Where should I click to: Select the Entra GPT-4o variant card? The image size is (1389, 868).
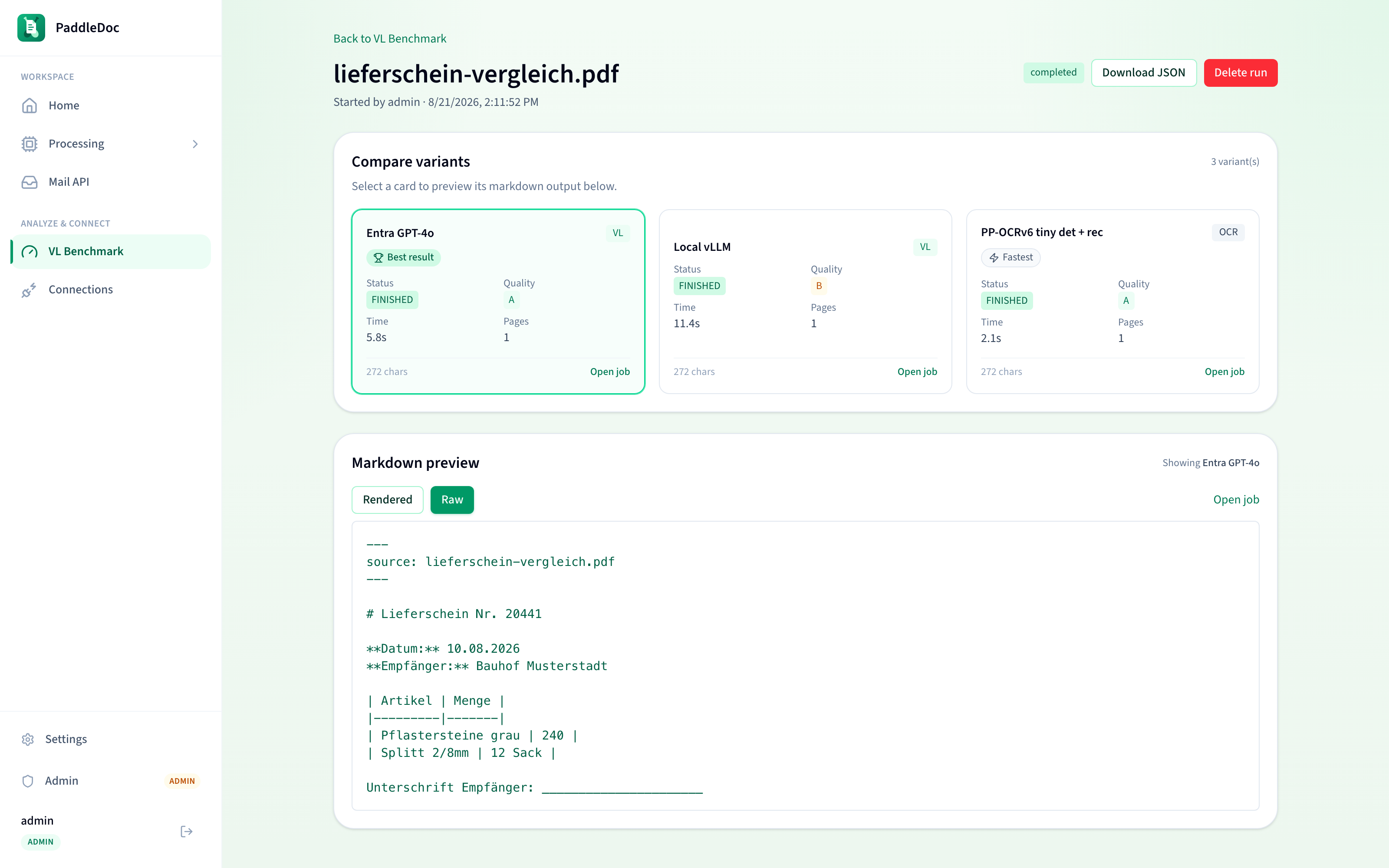(x=498, y=301)
